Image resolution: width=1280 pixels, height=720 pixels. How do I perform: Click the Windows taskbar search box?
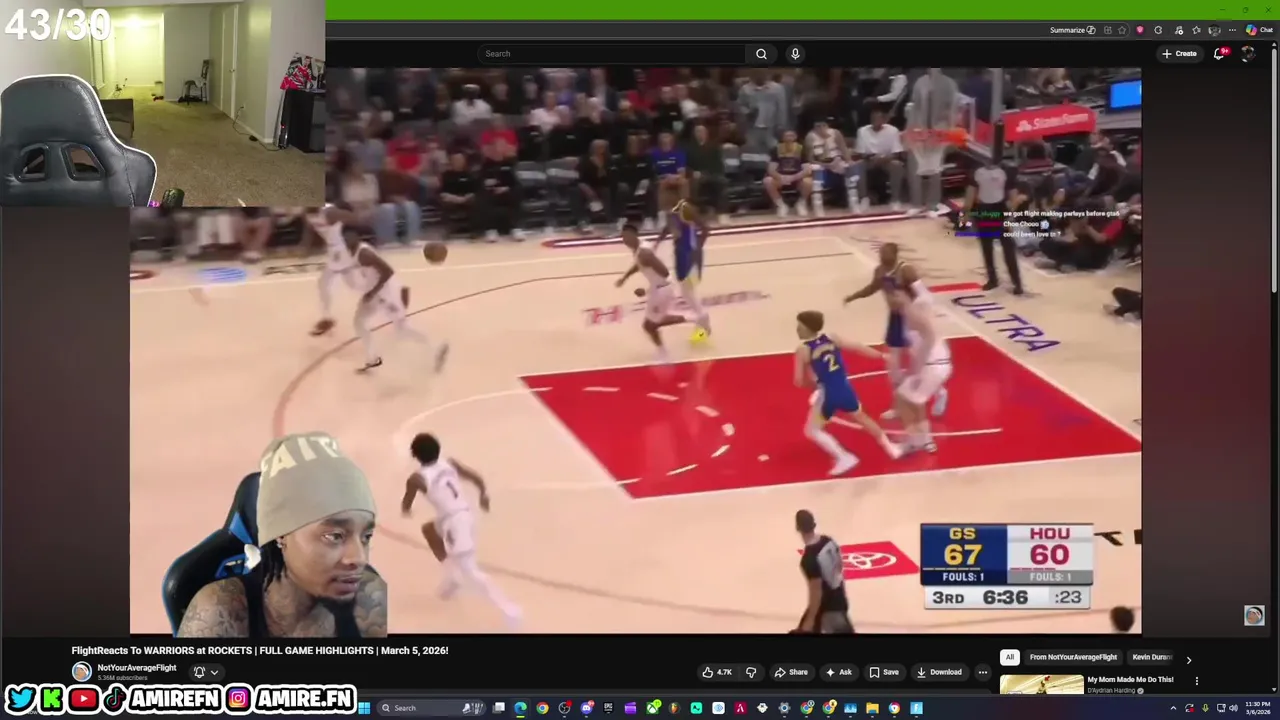(x=433, y=708)
